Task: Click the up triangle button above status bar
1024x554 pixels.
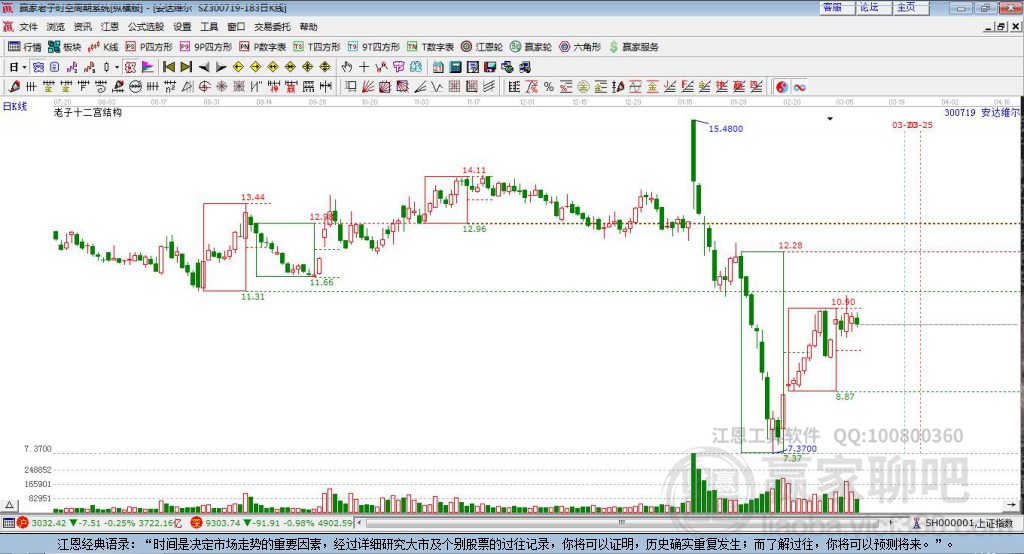Action: [x=9, y=505]
